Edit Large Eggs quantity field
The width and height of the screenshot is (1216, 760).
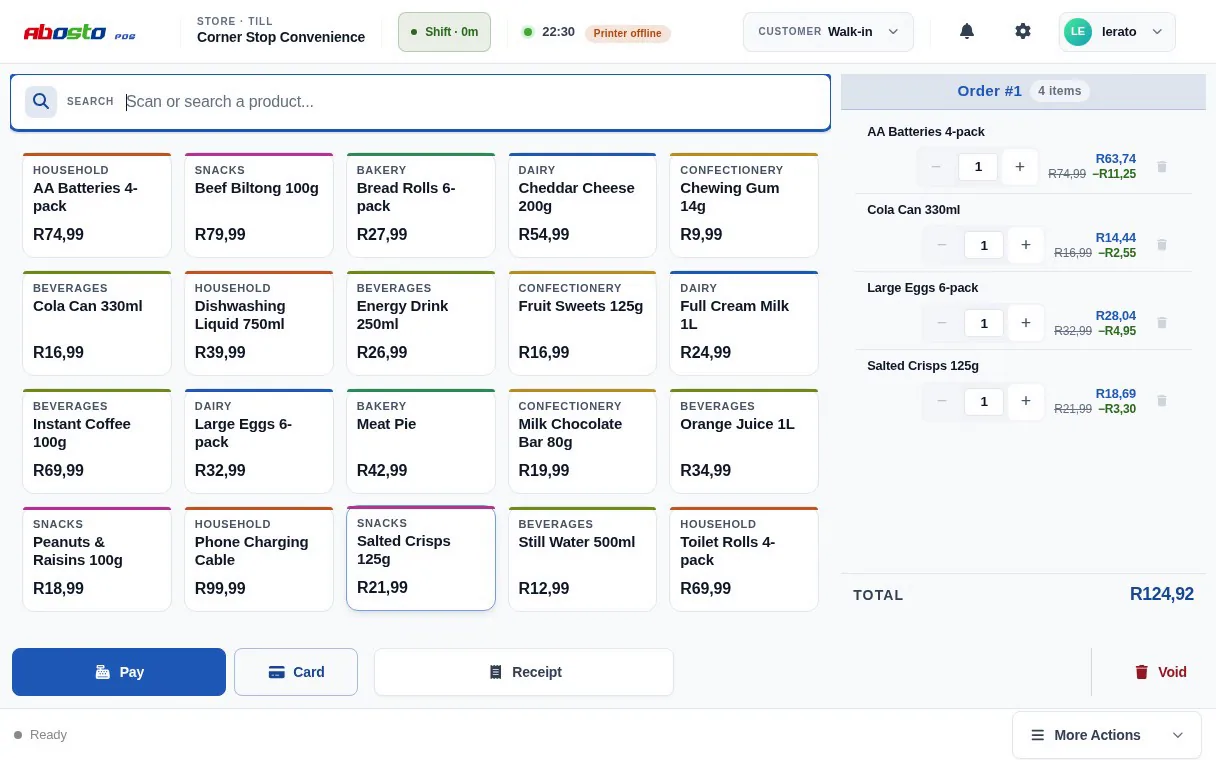(984, 323)
